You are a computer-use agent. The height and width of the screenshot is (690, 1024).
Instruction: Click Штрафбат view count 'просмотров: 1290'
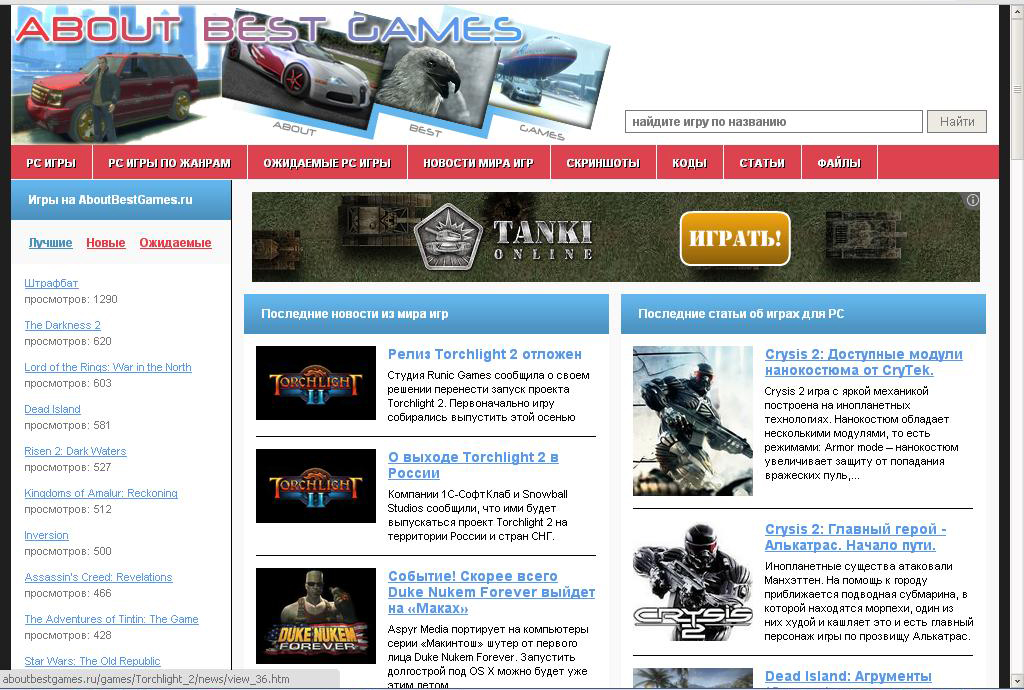pyautogui.click(x=71, y=300)
